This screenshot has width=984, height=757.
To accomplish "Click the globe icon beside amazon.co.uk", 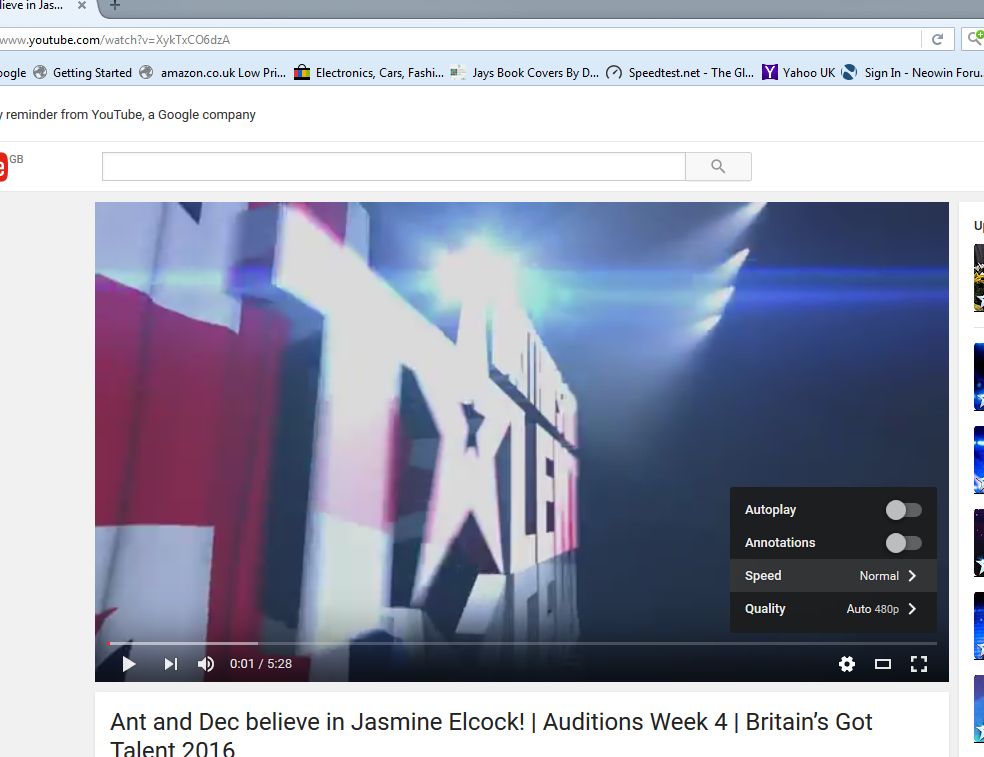I will [x=146, y=72].
